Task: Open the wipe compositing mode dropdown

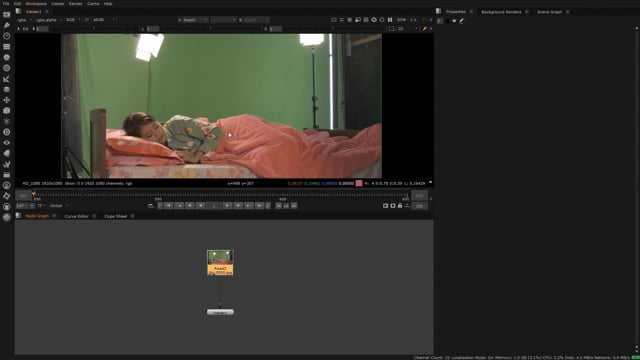Action: 223,20
